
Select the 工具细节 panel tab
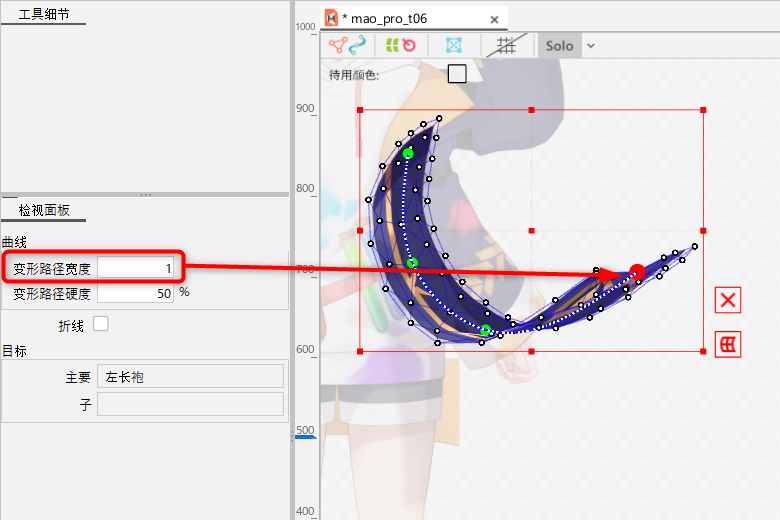point(44,14)
